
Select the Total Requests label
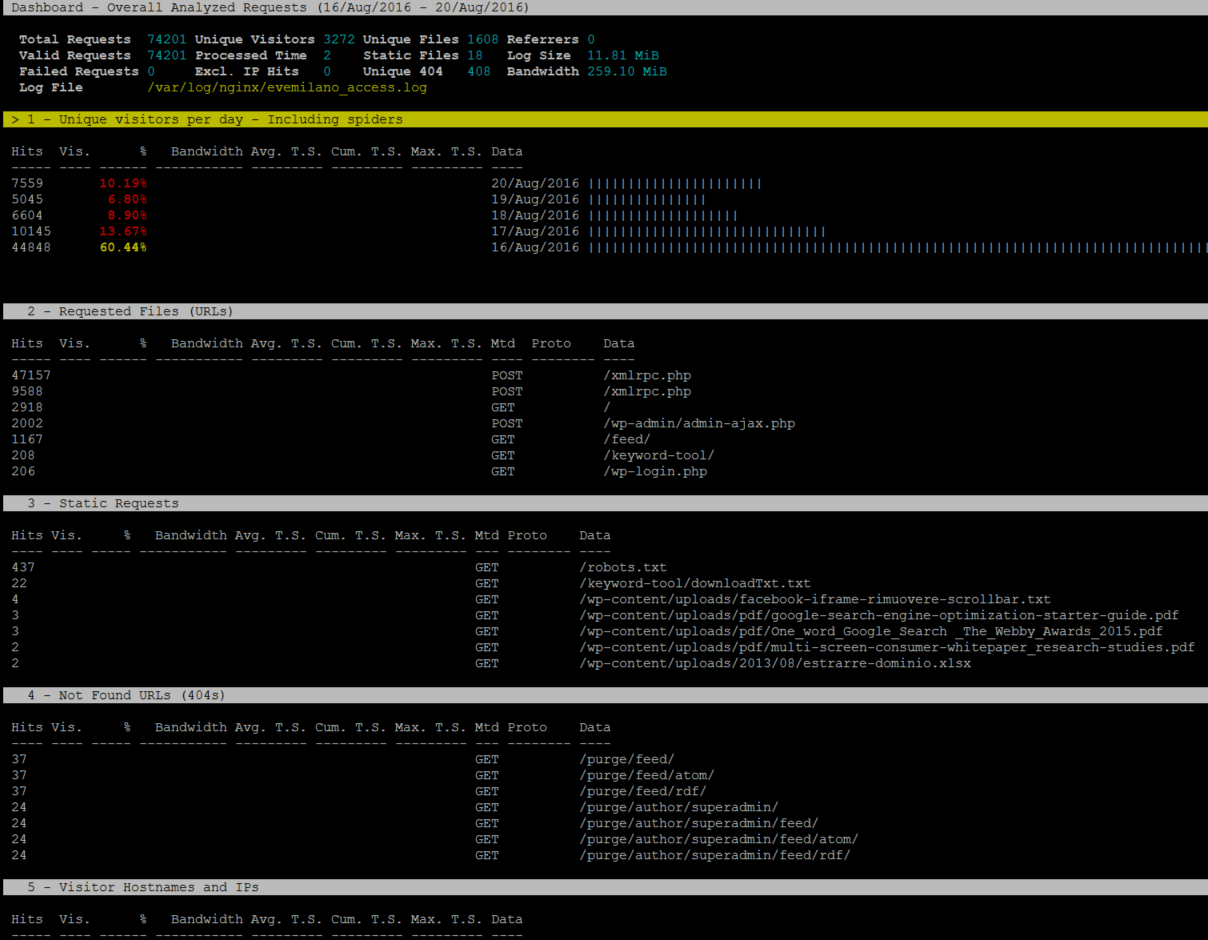click(75, 40)
